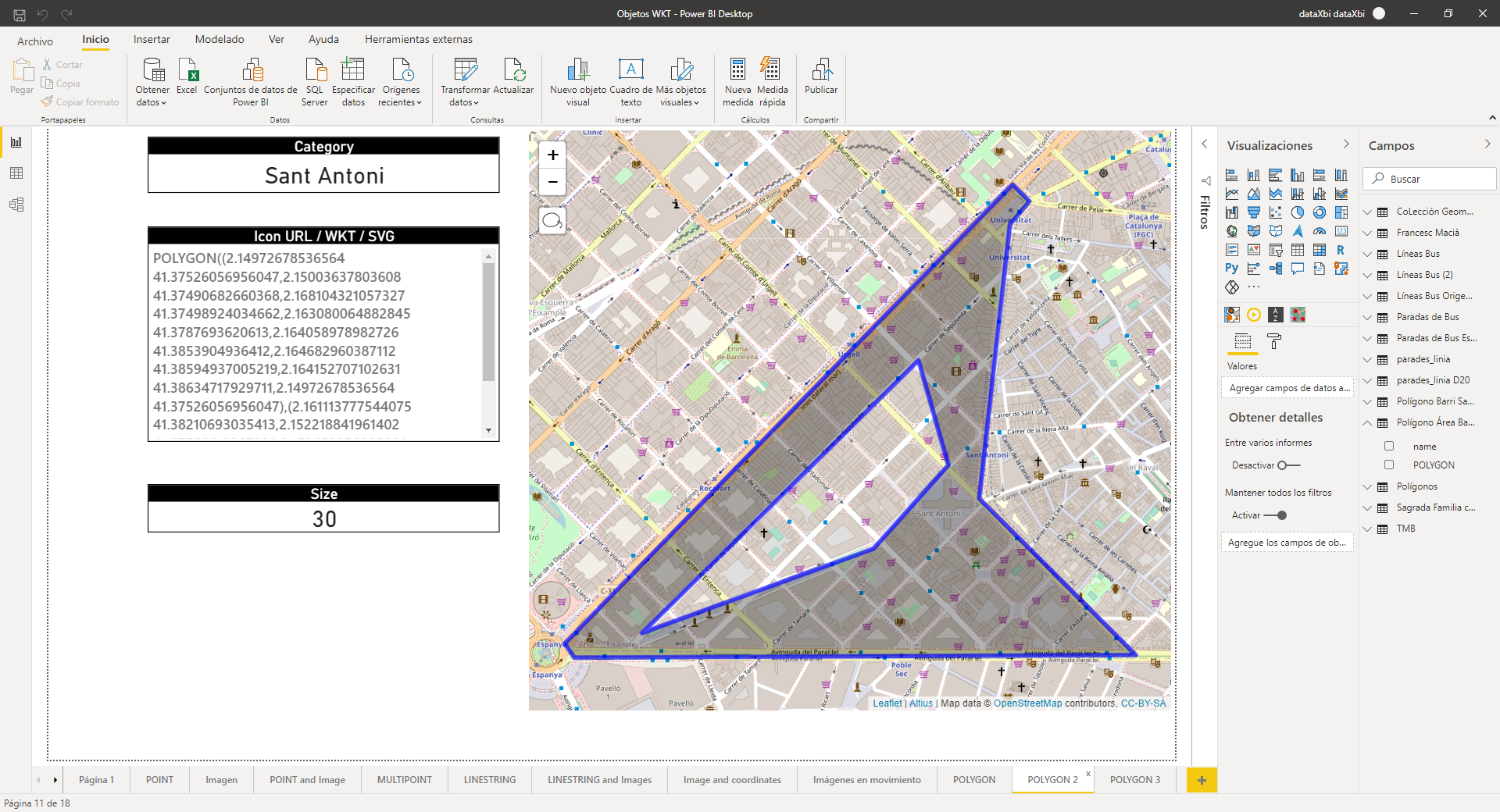Open the Modelado ribbon tab
Screen dimensions: 1500x812
pyautogui.click(x=220, y=39)
